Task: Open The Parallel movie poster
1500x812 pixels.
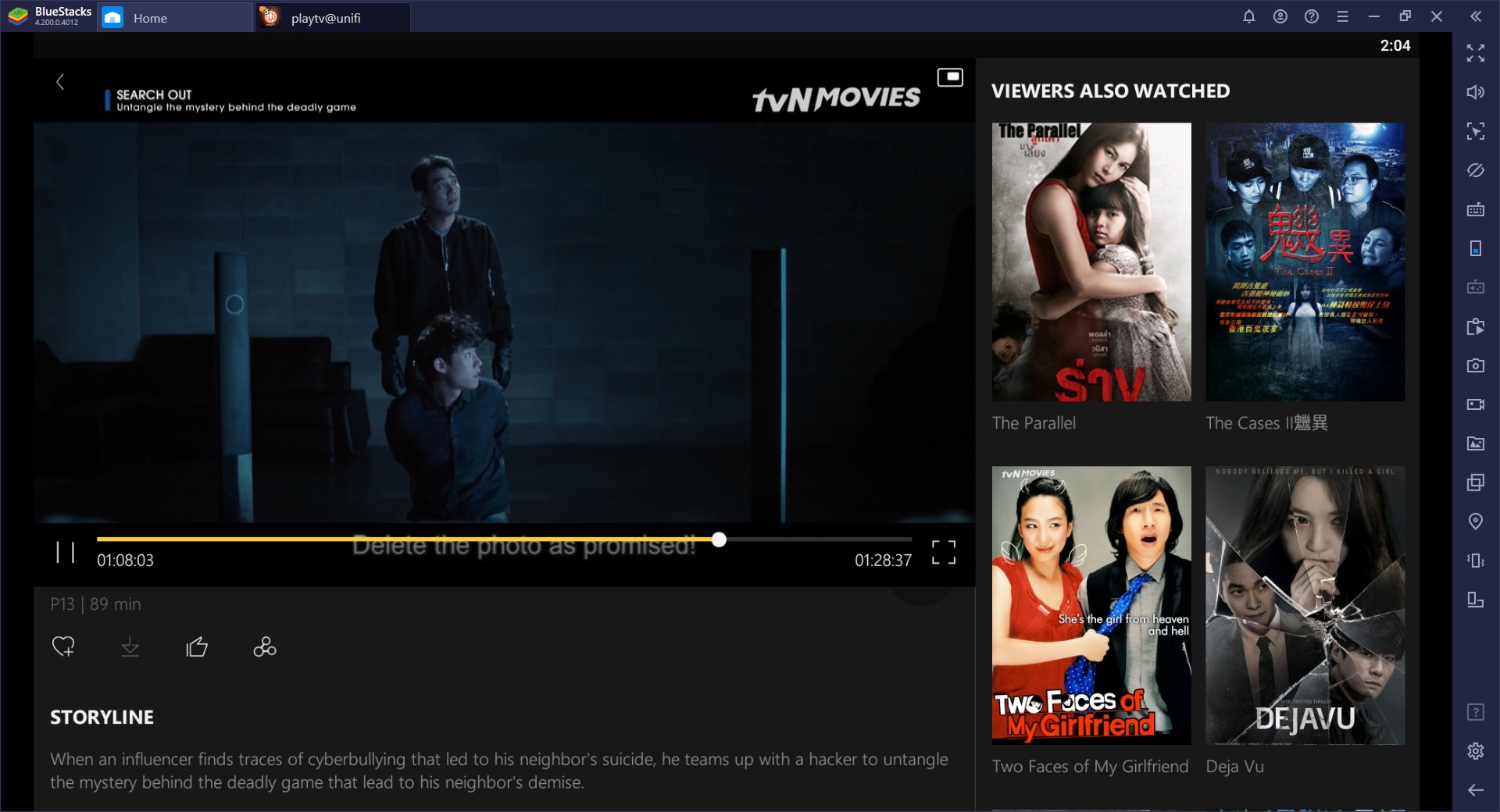Action: (1091, 262)
